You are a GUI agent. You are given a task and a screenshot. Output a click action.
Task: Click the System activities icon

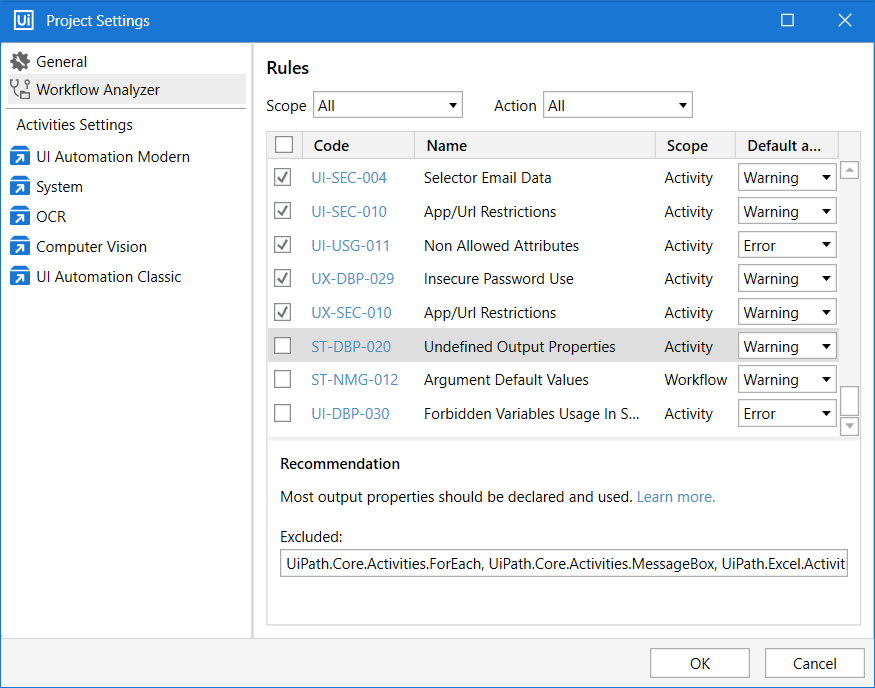[20, 187]
